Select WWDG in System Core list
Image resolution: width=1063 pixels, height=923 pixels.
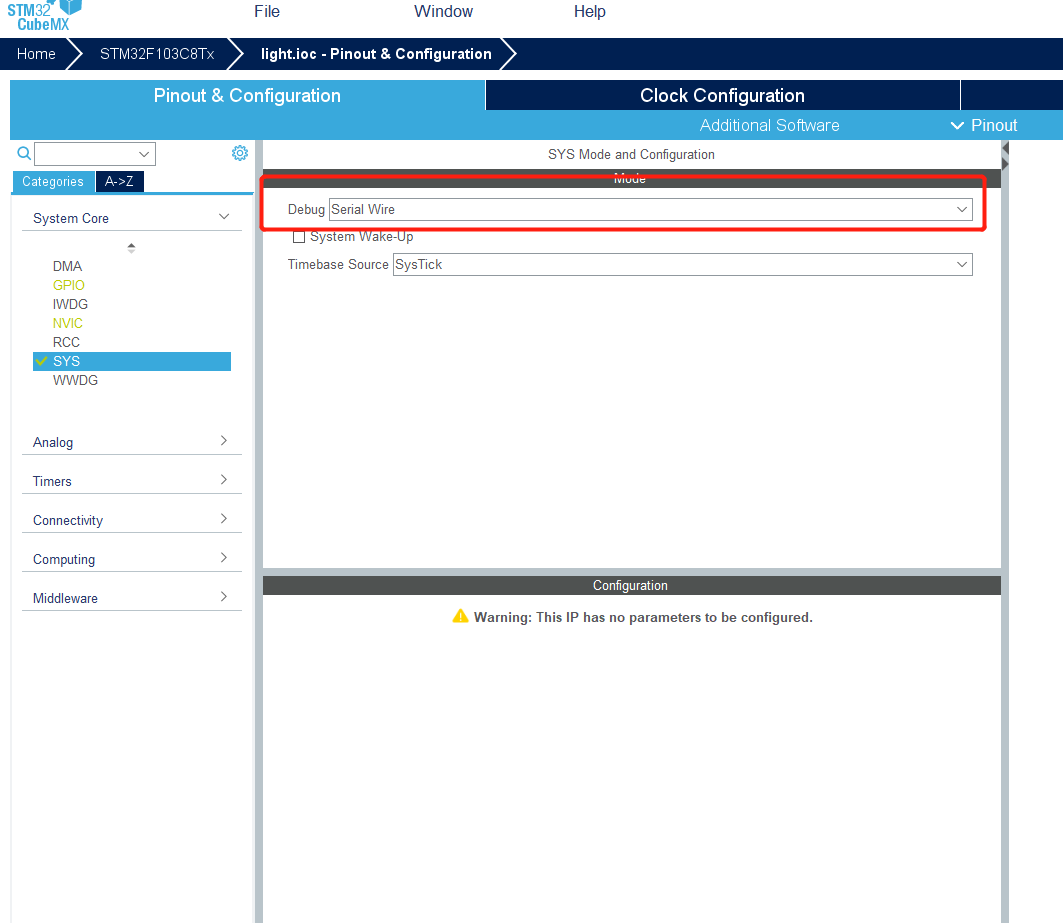pyautogui.click(x=75, y=380)
